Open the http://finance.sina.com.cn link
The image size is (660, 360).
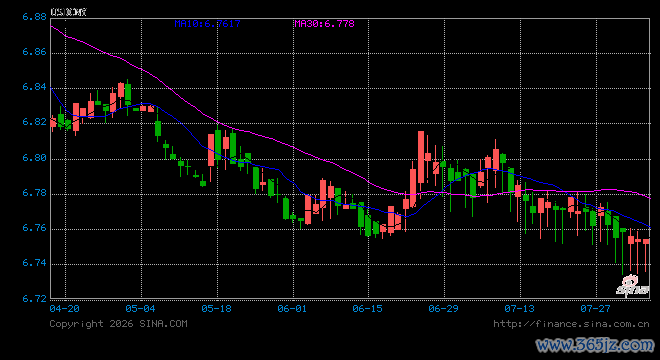(x=571, y=324)
